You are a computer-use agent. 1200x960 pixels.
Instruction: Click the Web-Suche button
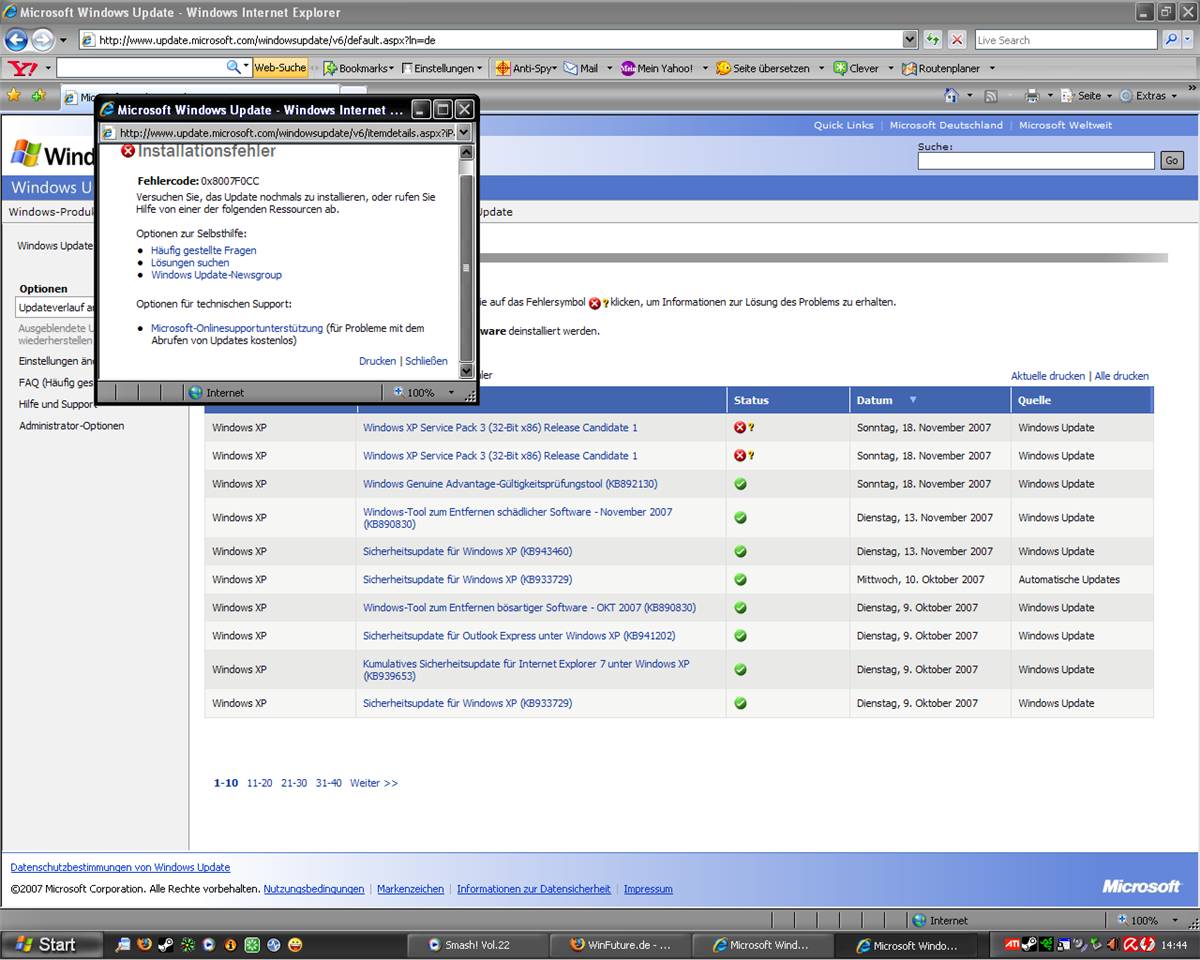pos(280,68)
